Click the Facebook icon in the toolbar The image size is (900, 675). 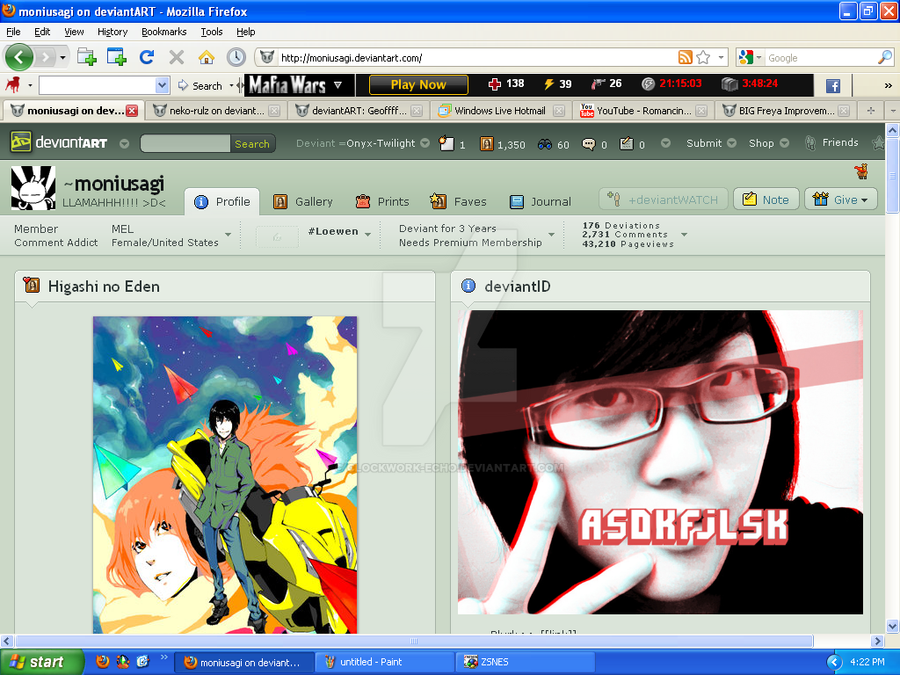(833, 86)
